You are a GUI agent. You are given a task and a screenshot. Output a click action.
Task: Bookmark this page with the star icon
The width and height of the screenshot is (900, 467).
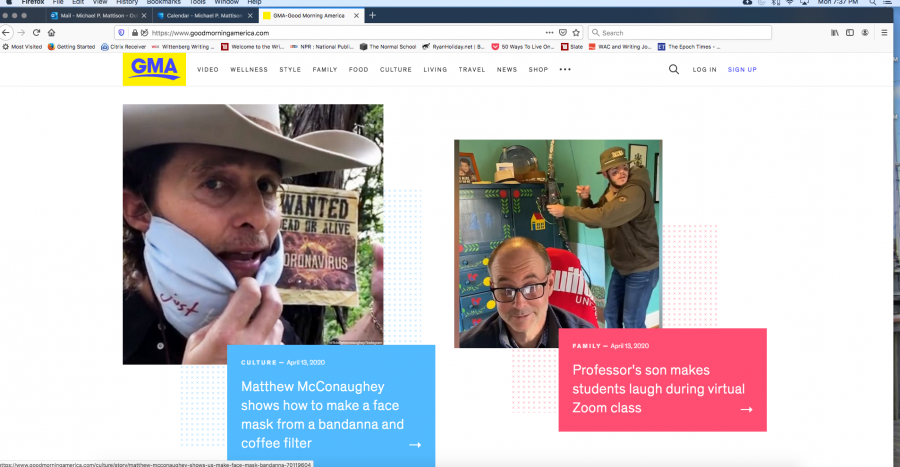point(576,33)
